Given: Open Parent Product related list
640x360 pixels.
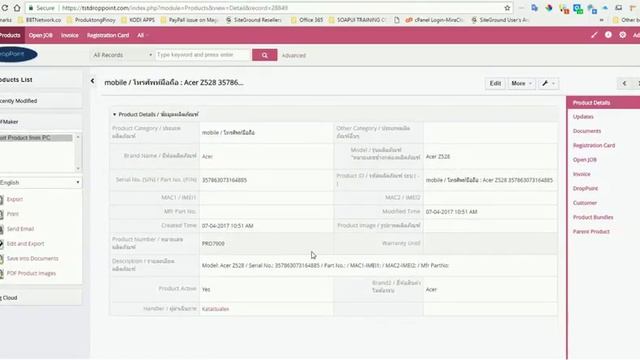Looking at the screenshot, I should (591, 231).
